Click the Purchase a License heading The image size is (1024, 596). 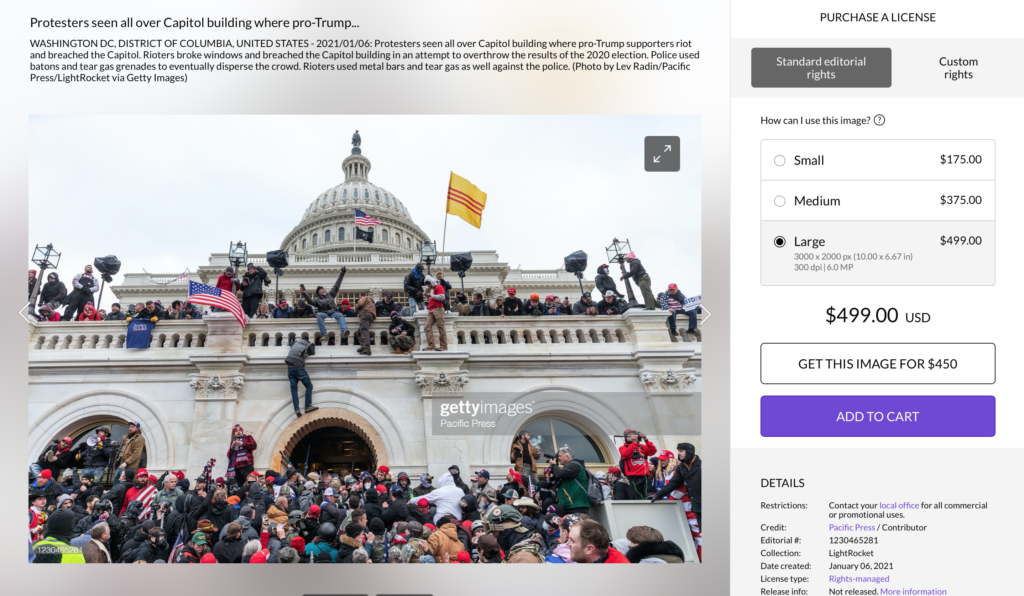tap(878, 18)
